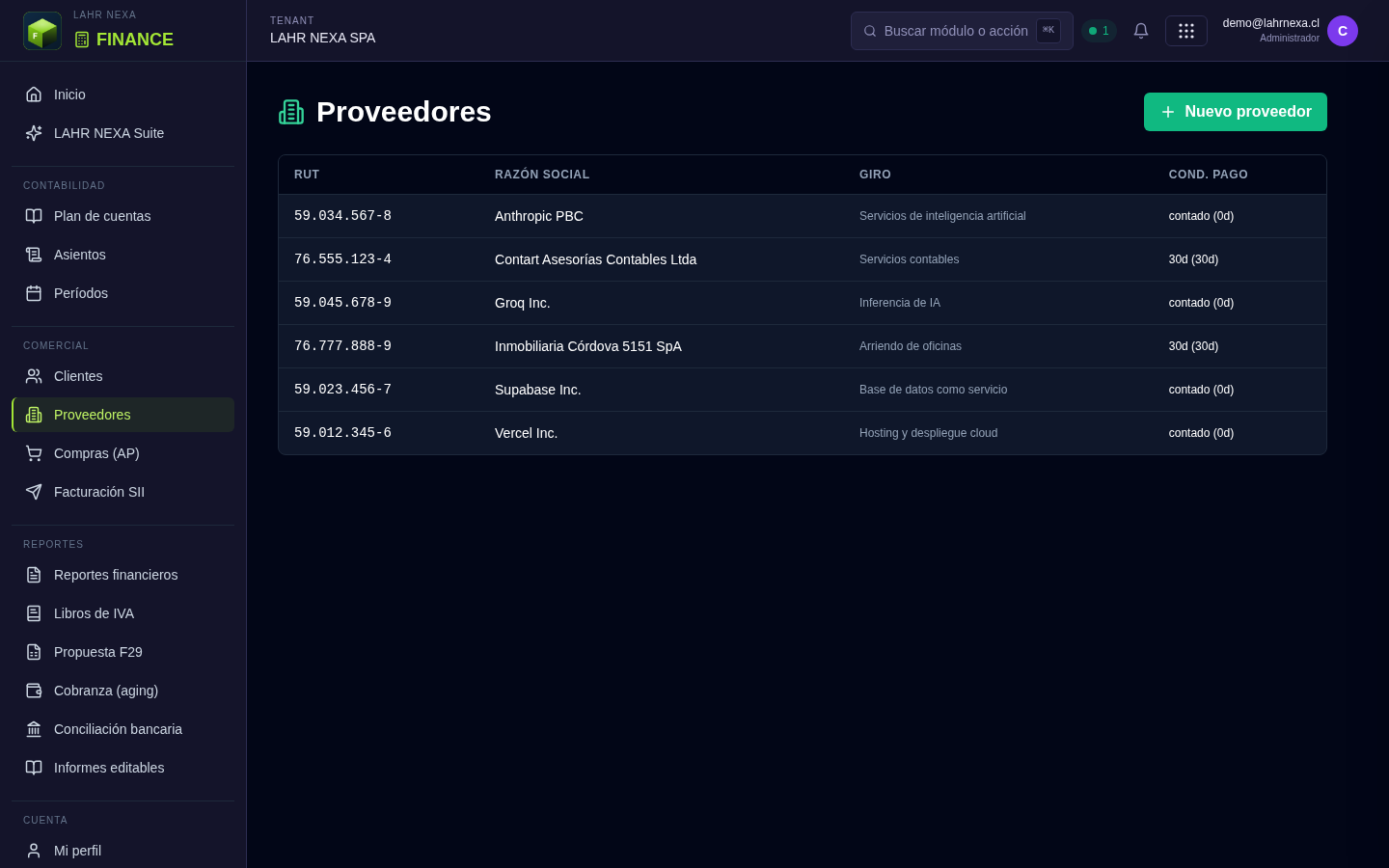
Task: Click the Compras (AP) cart icon
Action: [x=34, y=453]
